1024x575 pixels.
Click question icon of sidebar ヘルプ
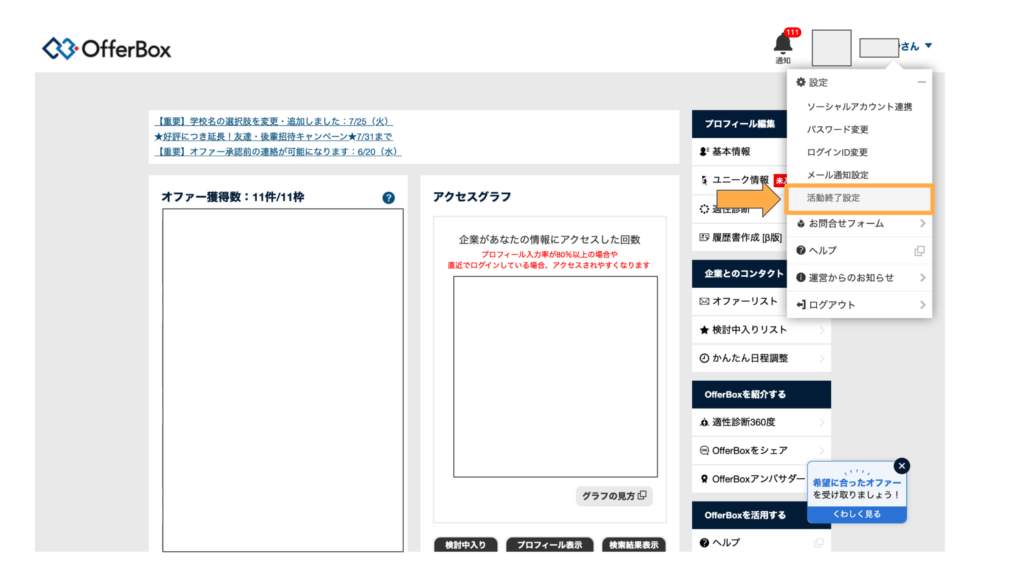(704, 542)
